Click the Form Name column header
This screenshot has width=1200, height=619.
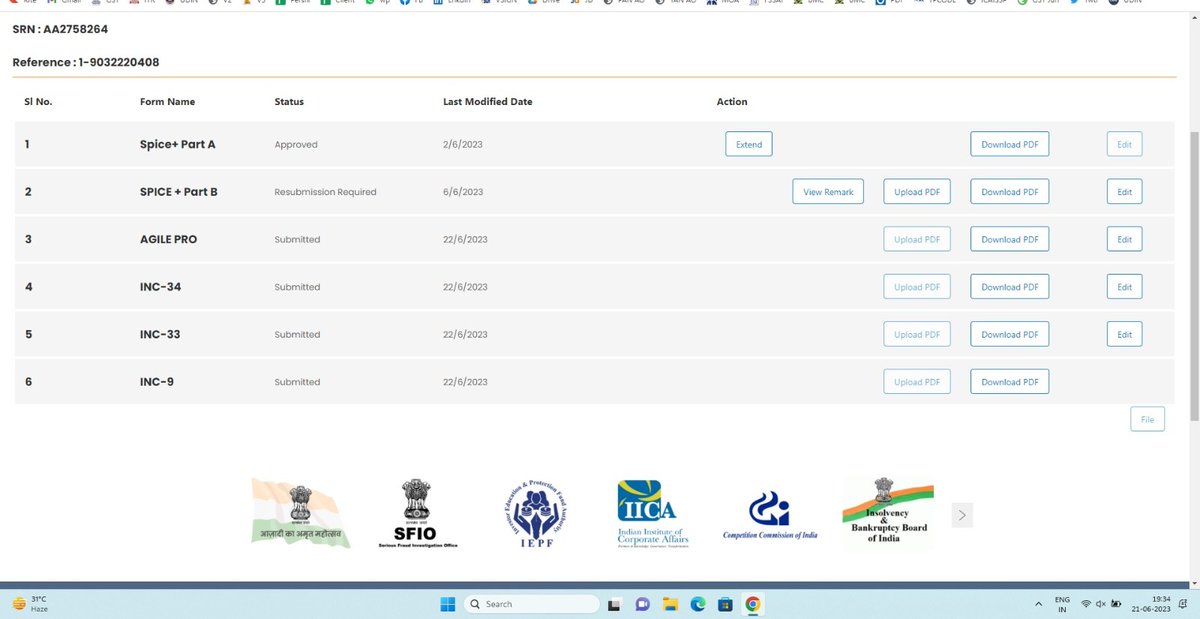[x=168, y=102]
